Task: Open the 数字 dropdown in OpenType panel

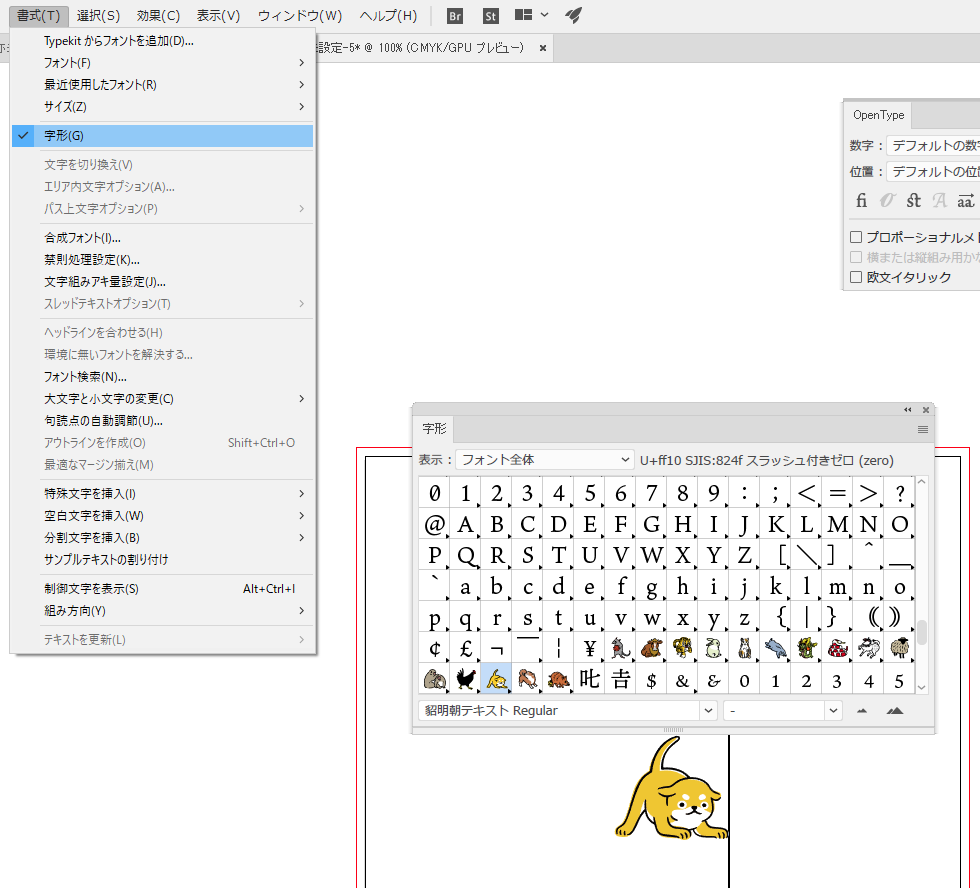Action: click(933, 146)
